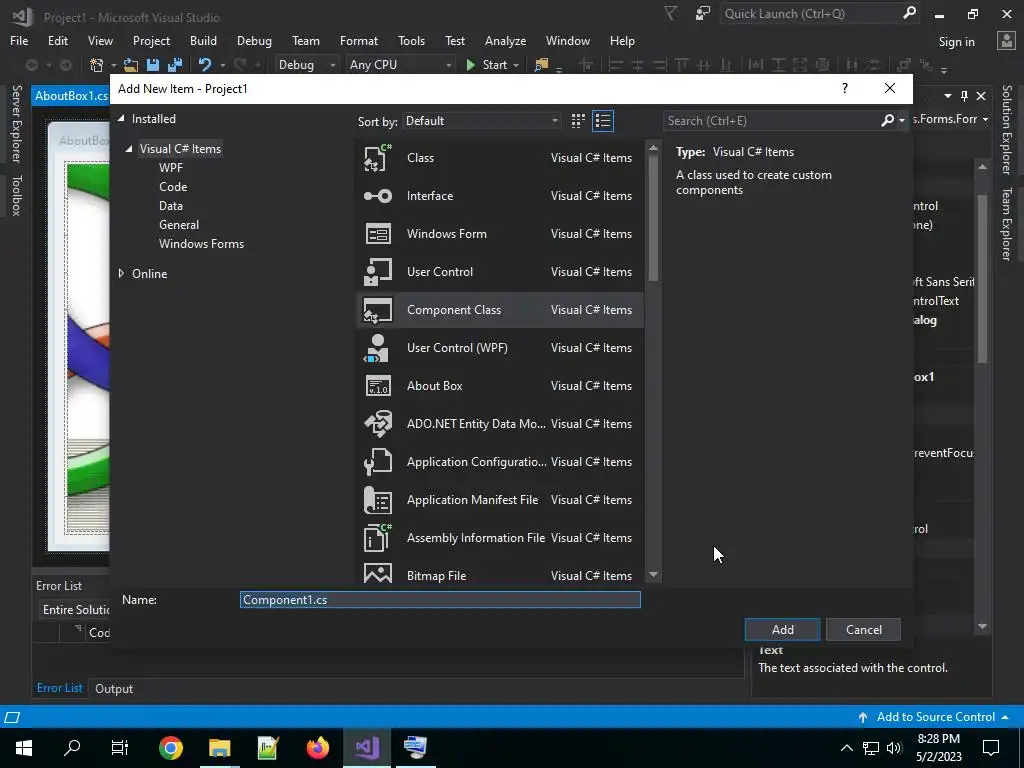Viewport: 1024px width, 768px height.
Task: Open the feedback icon near Quick Launch
Action: 703,14
